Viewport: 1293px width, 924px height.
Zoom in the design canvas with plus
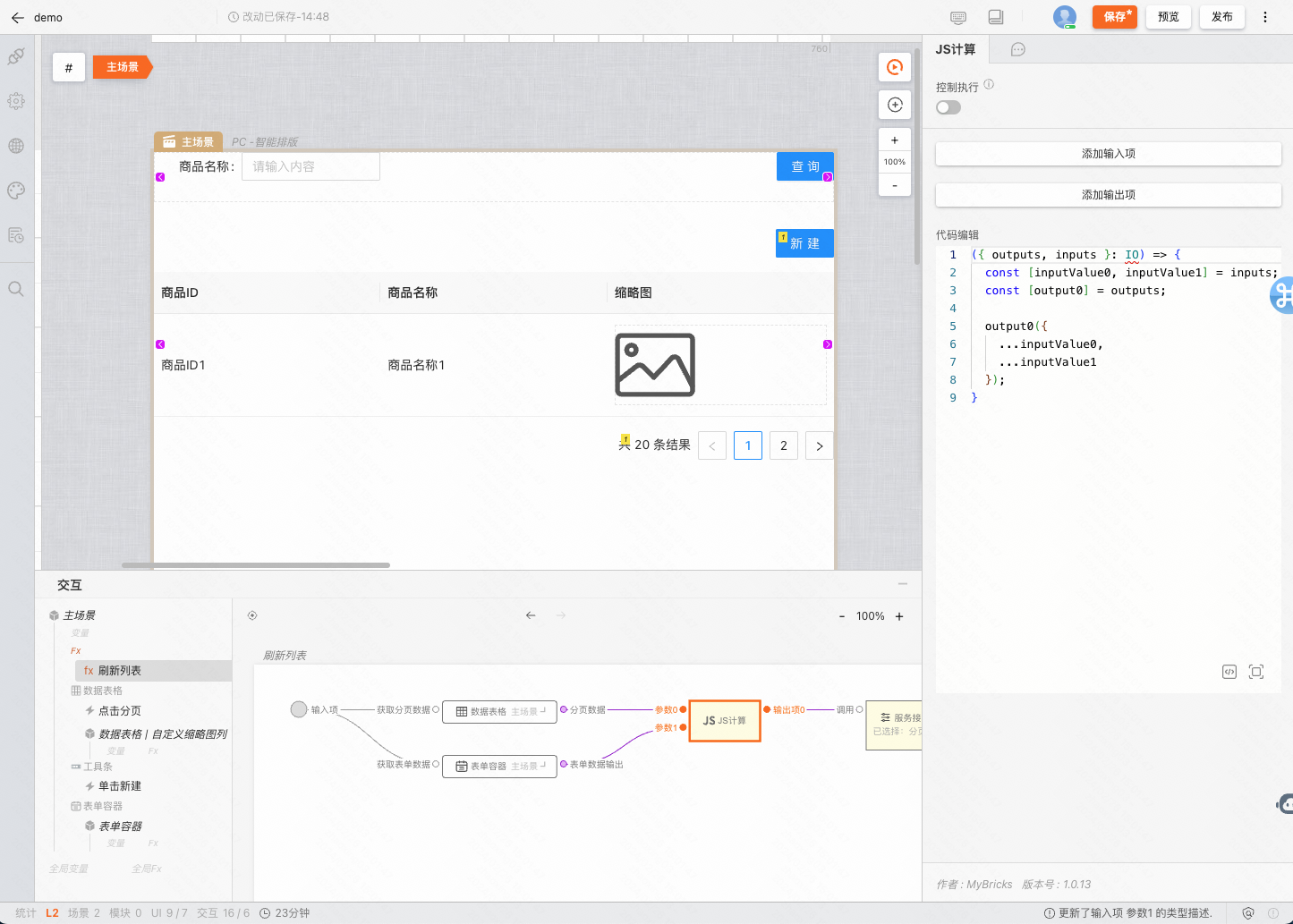pos(895,140)
